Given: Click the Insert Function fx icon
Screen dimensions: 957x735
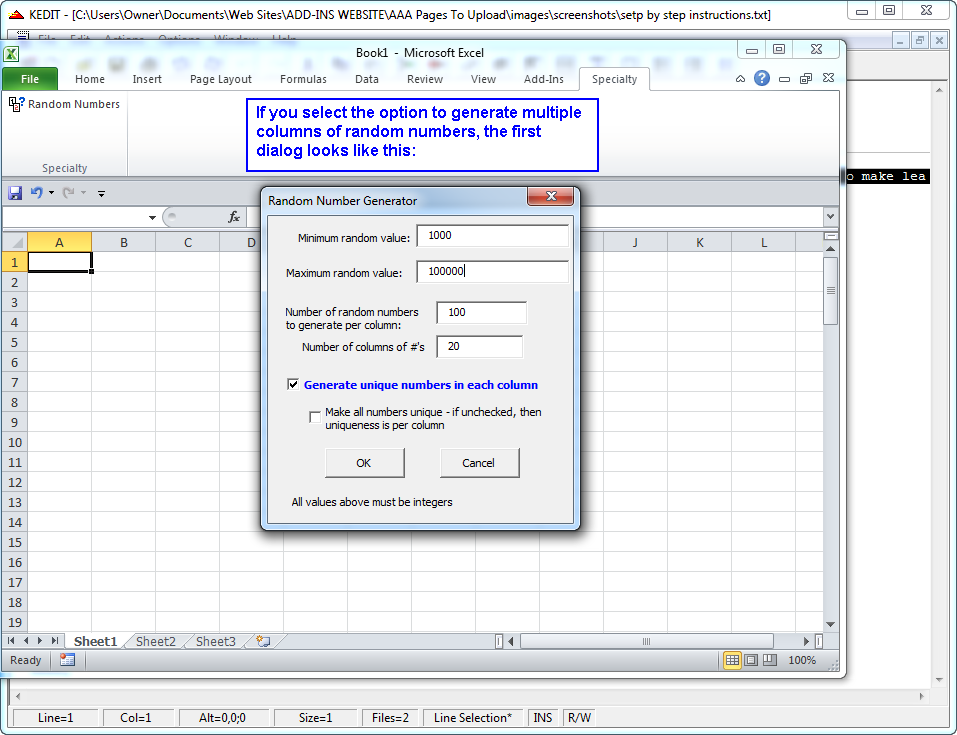Looking at the screenshot, I should 234,217.
